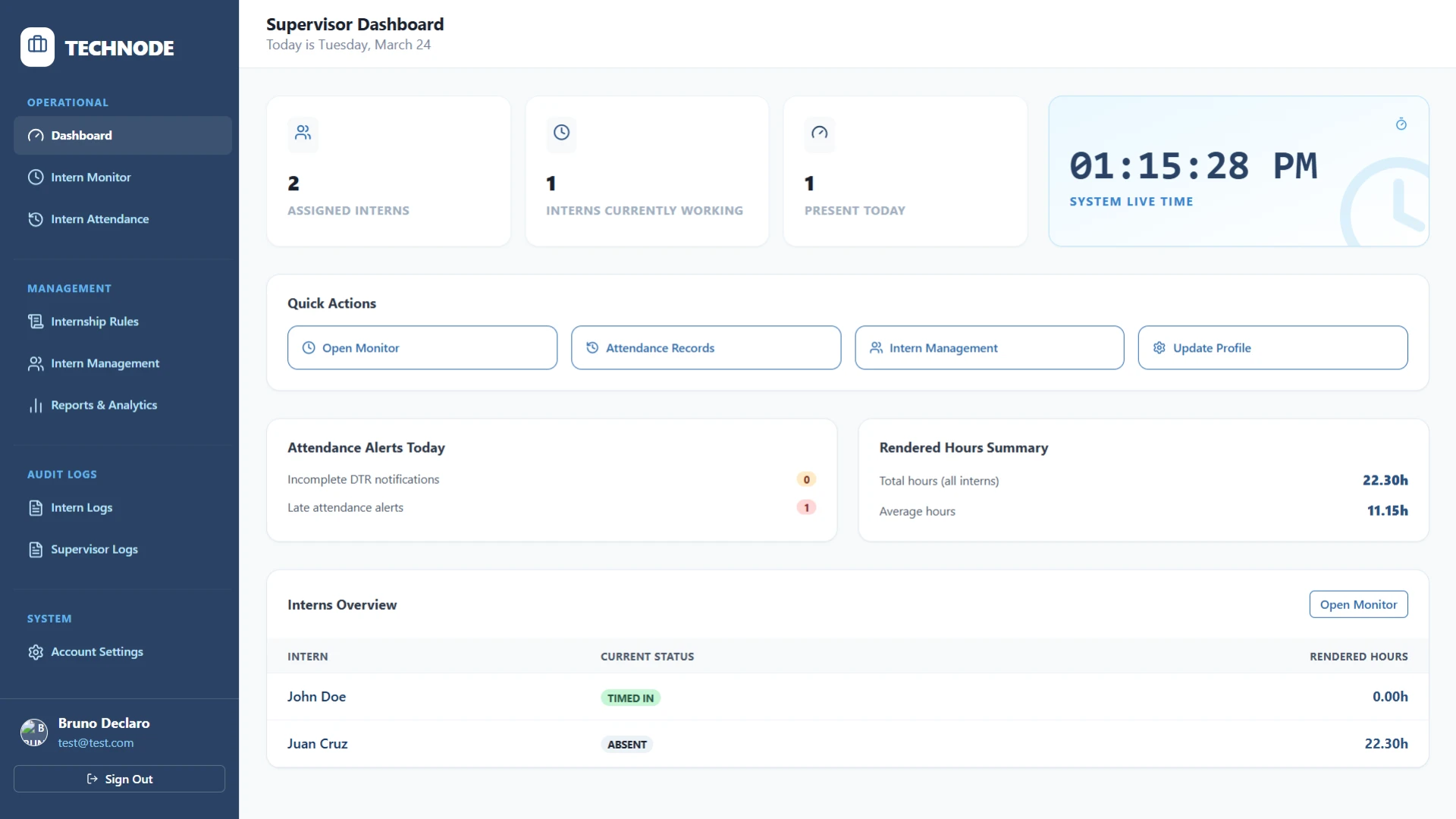Screen dimensions: 1456x819
Task: Click the Intern Attendance history icon
Action: (36, 219)
